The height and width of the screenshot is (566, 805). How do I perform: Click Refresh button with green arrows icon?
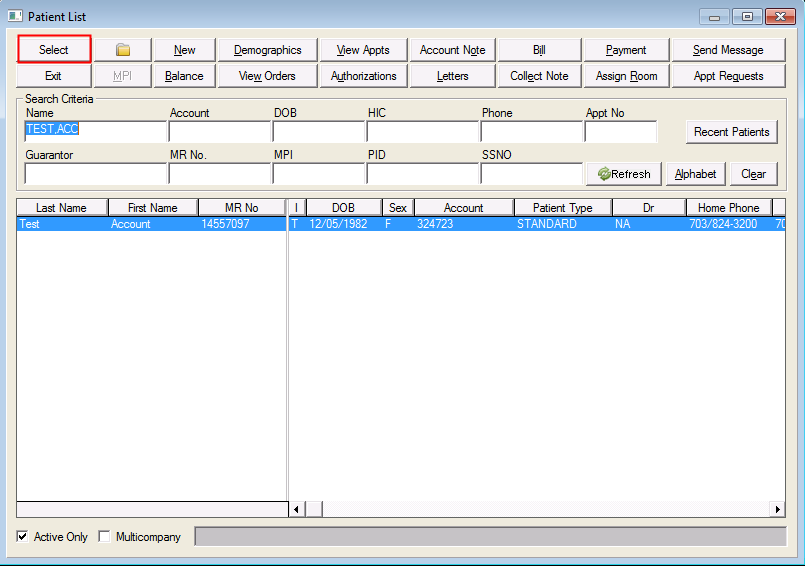coord(624,174)
